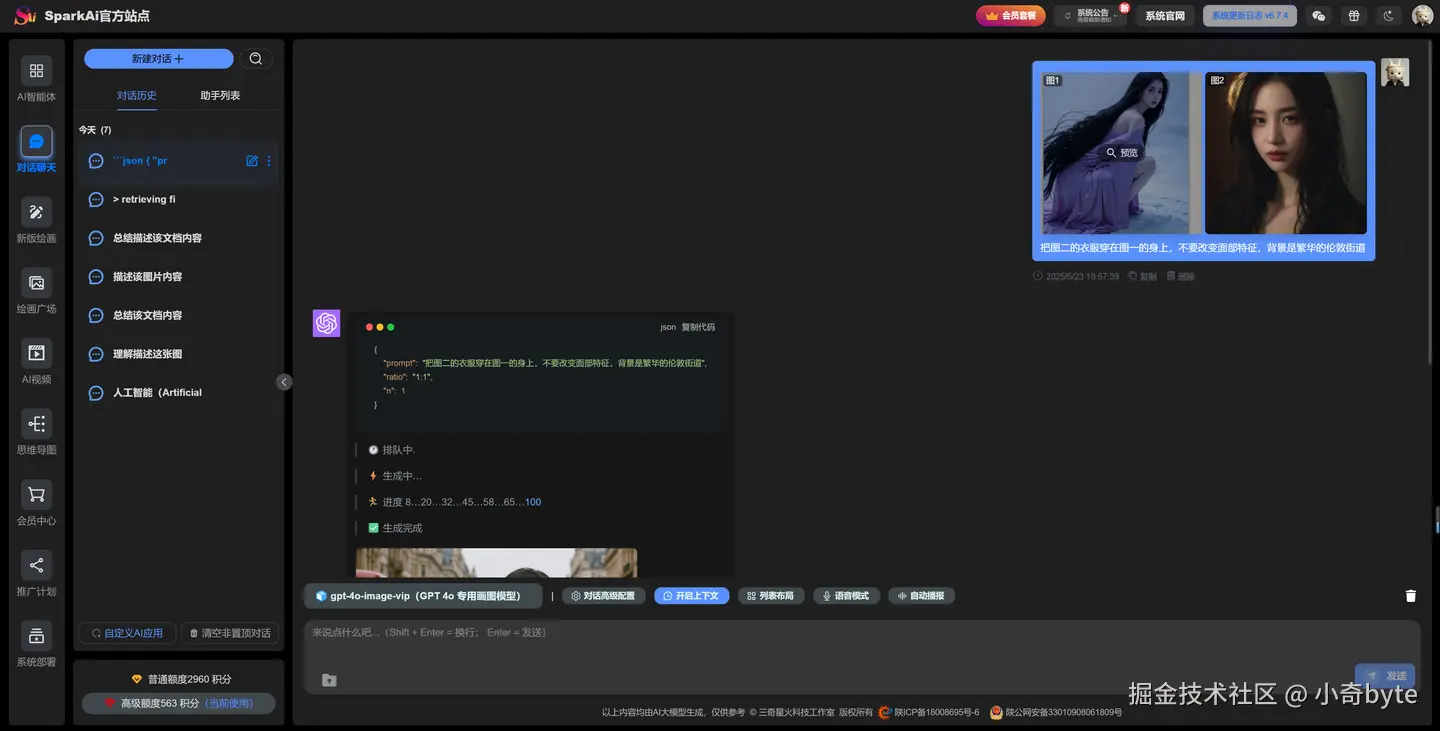Open 系统官网 official site link

[1165, 16]
